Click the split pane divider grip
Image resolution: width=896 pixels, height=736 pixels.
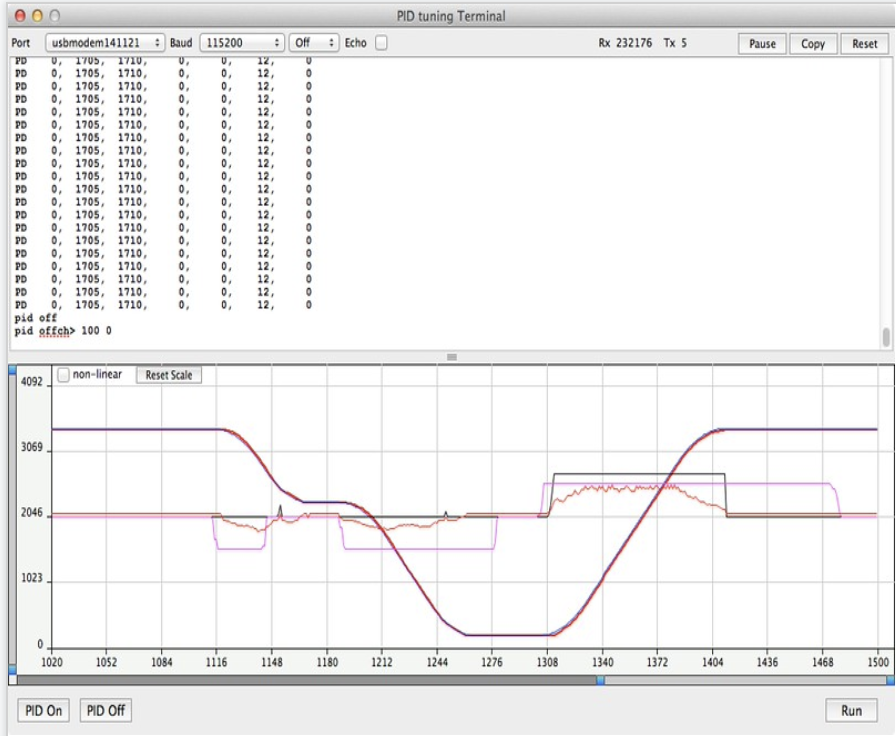tap(451, 357)
